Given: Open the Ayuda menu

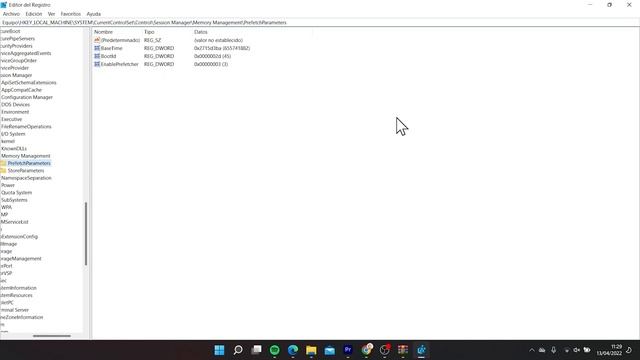Looking at the screenshot, I should click(x=93, y=14).
